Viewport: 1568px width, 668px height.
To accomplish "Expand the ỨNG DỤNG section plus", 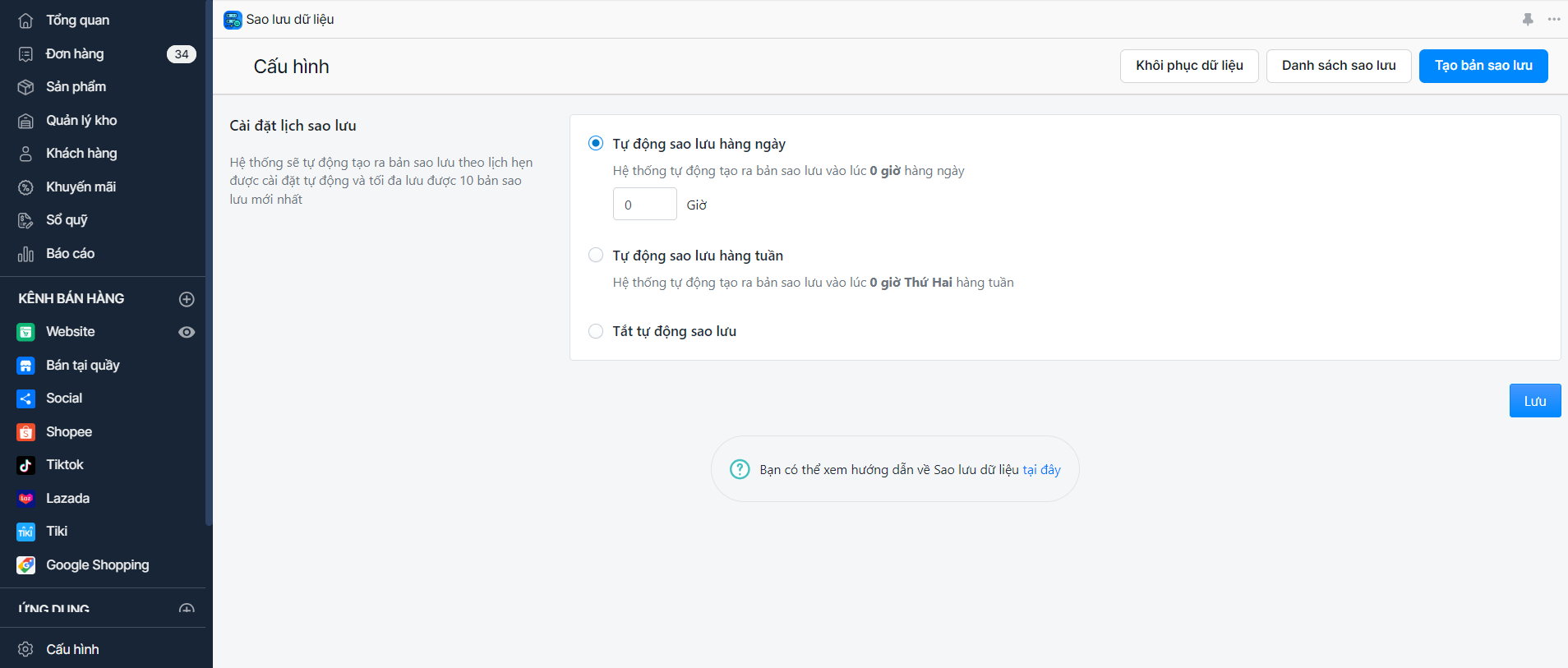I will (x=187, y=610).
